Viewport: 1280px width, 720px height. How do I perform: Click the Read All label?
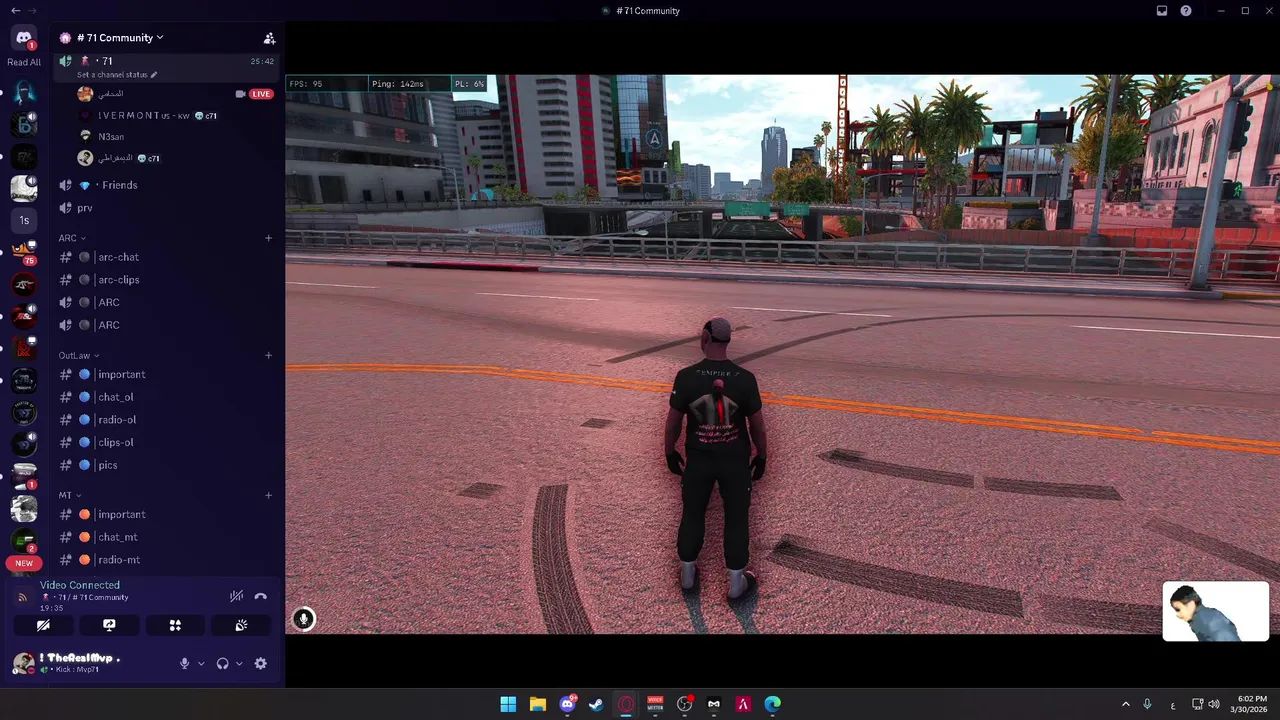click(24, 62)
